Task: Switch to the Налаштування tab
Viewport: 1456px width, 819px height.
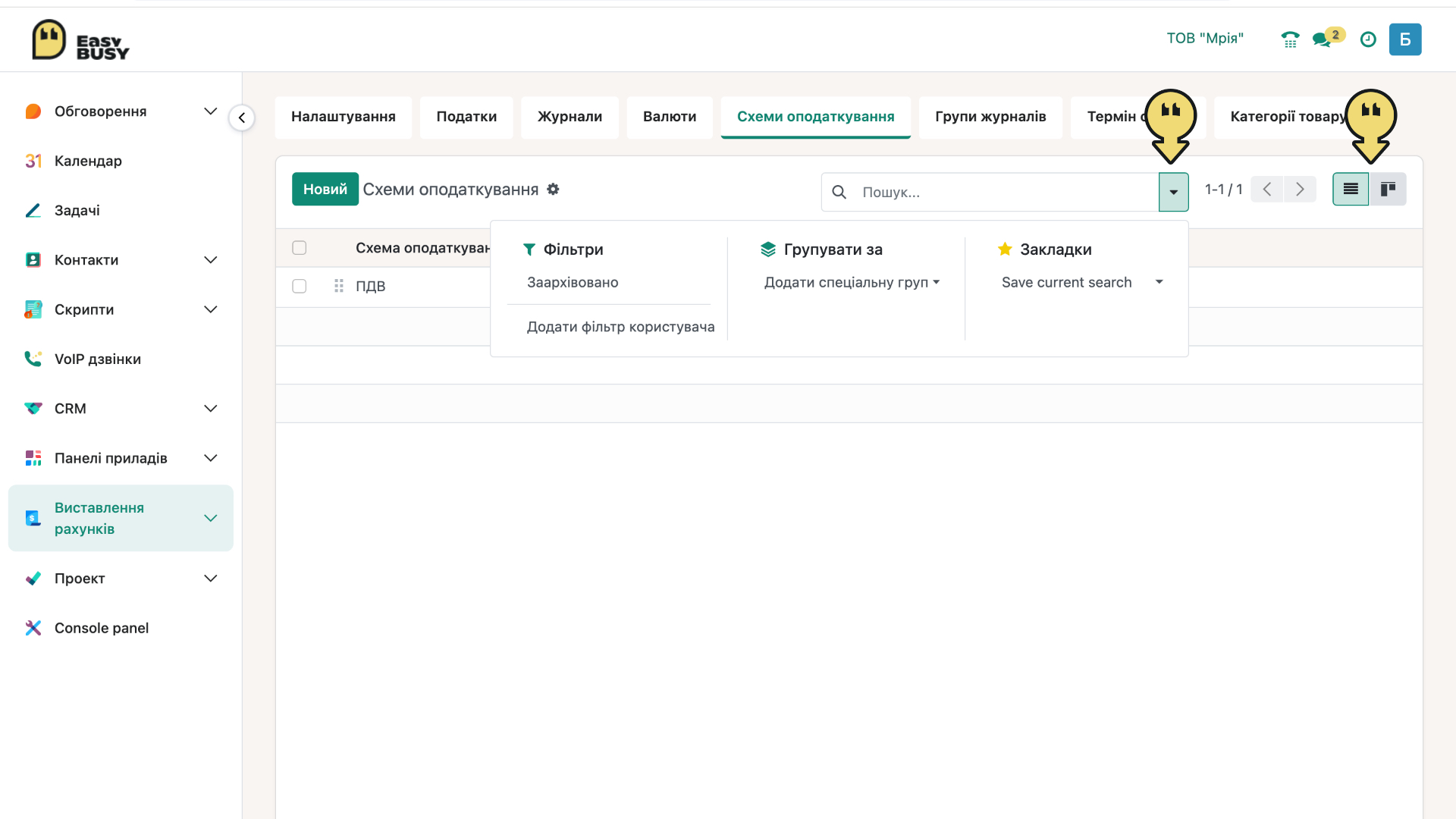Action: pyautogui.click(x=344, y=117)
